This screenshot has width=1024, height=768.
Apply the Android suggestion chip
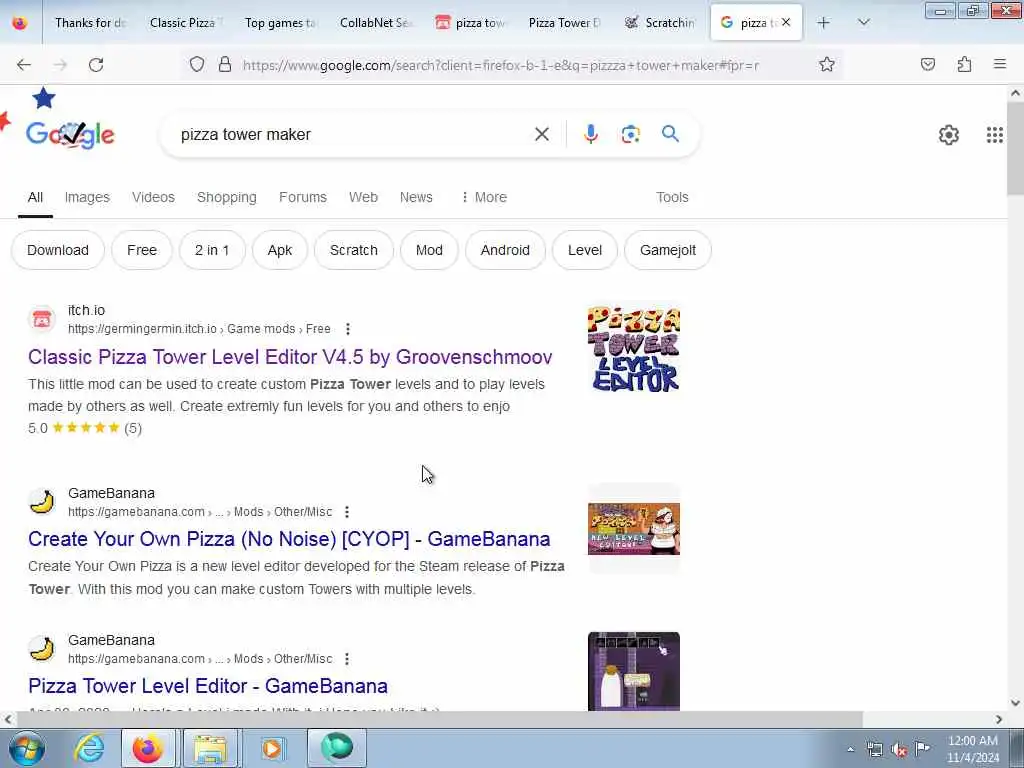505,250
